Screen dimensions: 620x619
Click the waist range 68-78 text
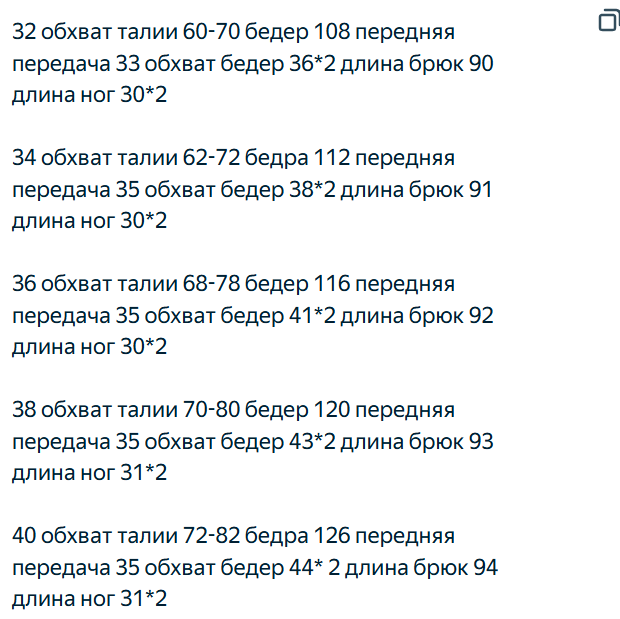coord(211,284)
